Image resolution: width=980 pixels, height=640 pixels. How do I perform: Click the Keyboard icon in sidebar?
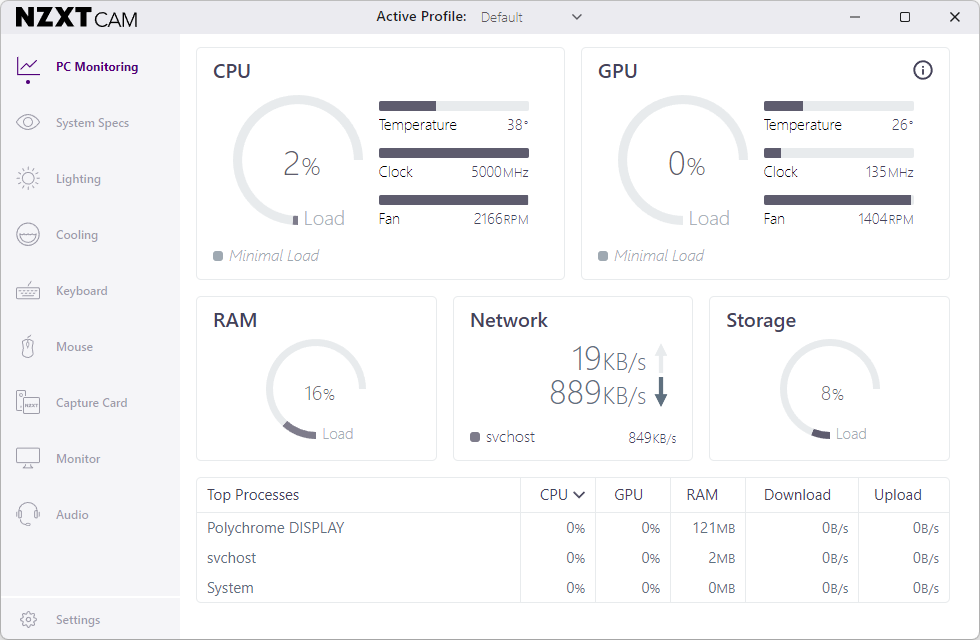tap(28, 291)
